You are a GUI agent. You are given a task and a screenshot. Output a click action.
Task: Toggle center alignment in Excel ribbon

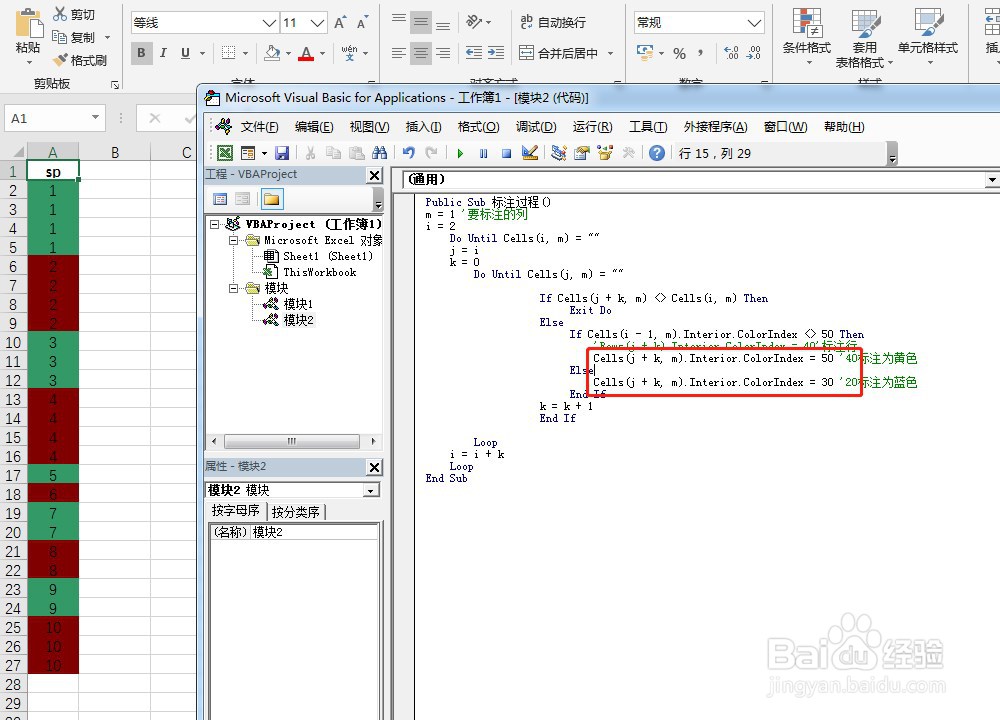(420, 53)
